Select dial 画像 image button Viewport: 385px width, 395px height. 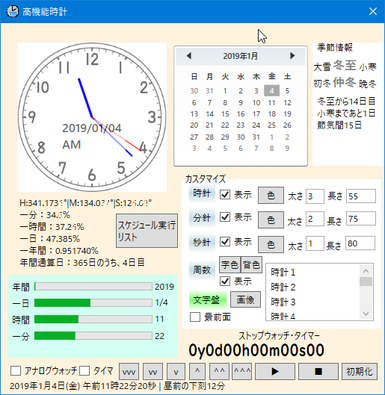pyautogui.click(x=245, y=300)
